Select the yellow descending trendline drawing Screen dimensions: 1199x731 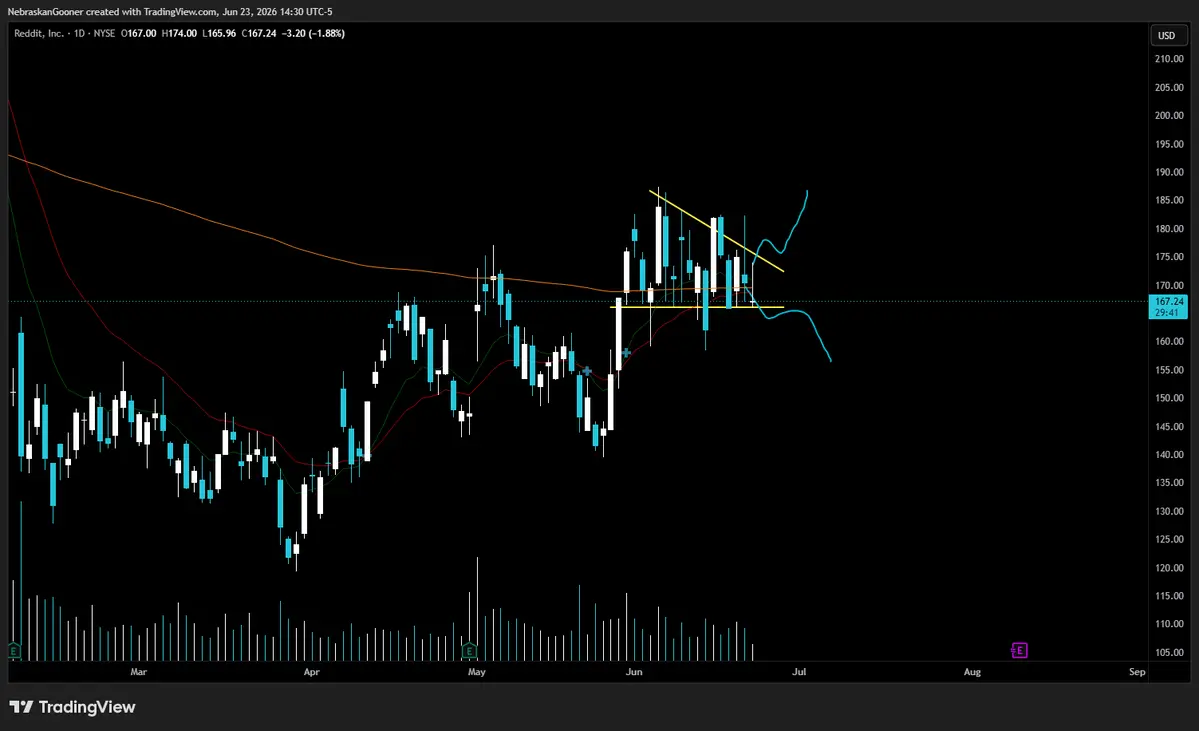(x=716, y=230)
